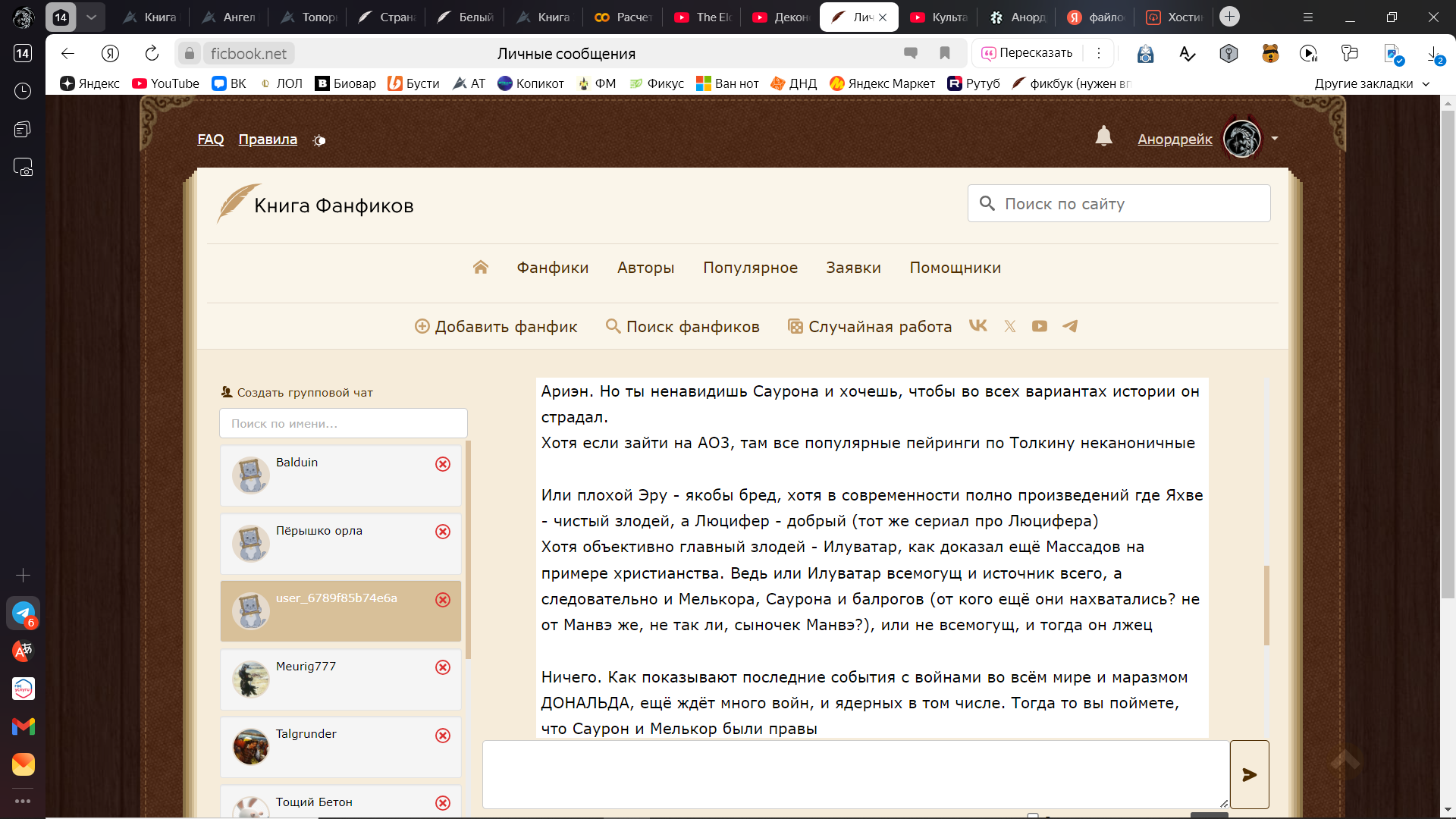Toggle the dark theme sun icon
This screenshot has height=819, width=1456.
tap(319, 140)
